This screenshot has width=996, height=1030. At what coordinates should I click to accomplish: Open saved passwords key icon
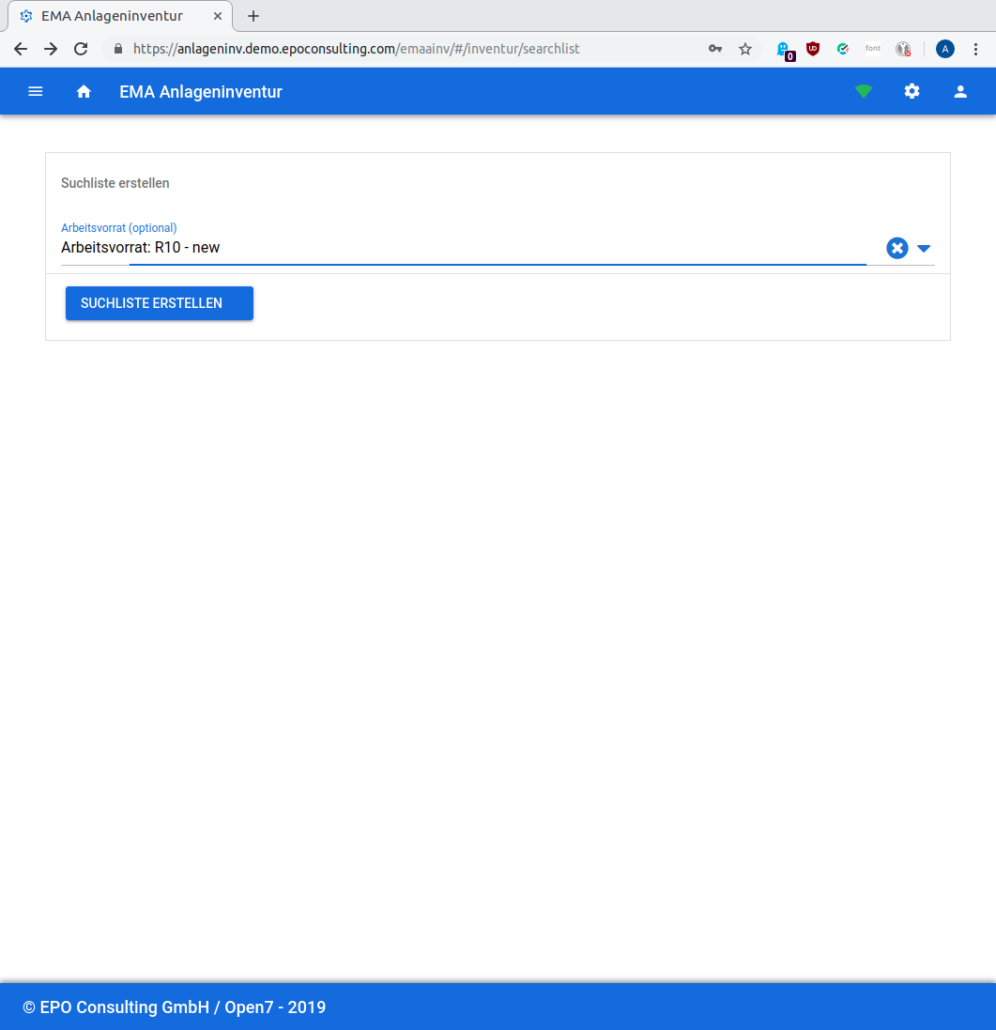point(715,49)
